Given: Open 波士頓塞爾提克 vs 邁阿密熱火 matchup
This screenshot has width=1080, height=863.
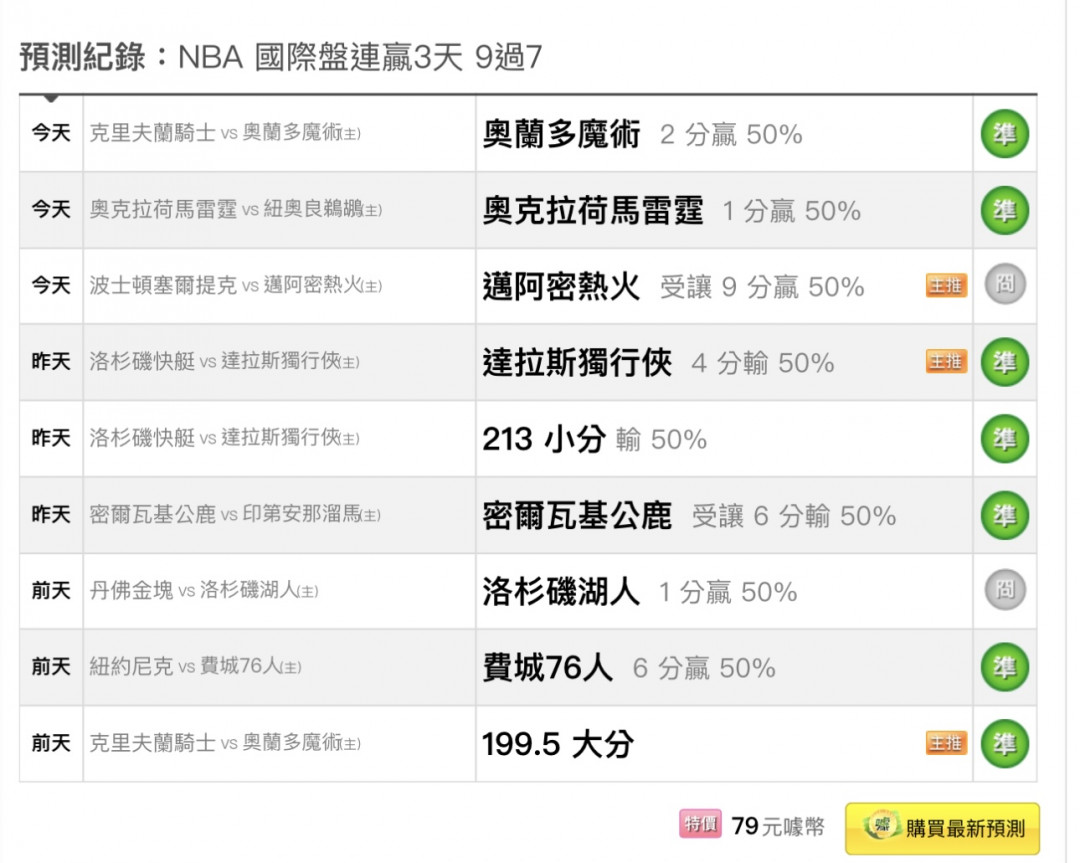Looking at the screenshot, I should point(236,285).
